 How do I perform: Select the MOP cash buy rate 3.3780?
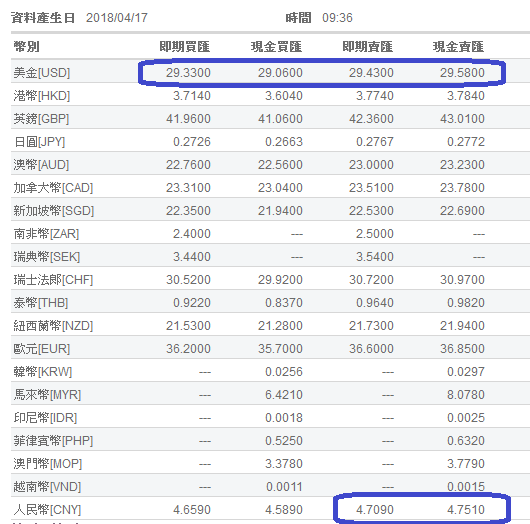coord(284,464)
